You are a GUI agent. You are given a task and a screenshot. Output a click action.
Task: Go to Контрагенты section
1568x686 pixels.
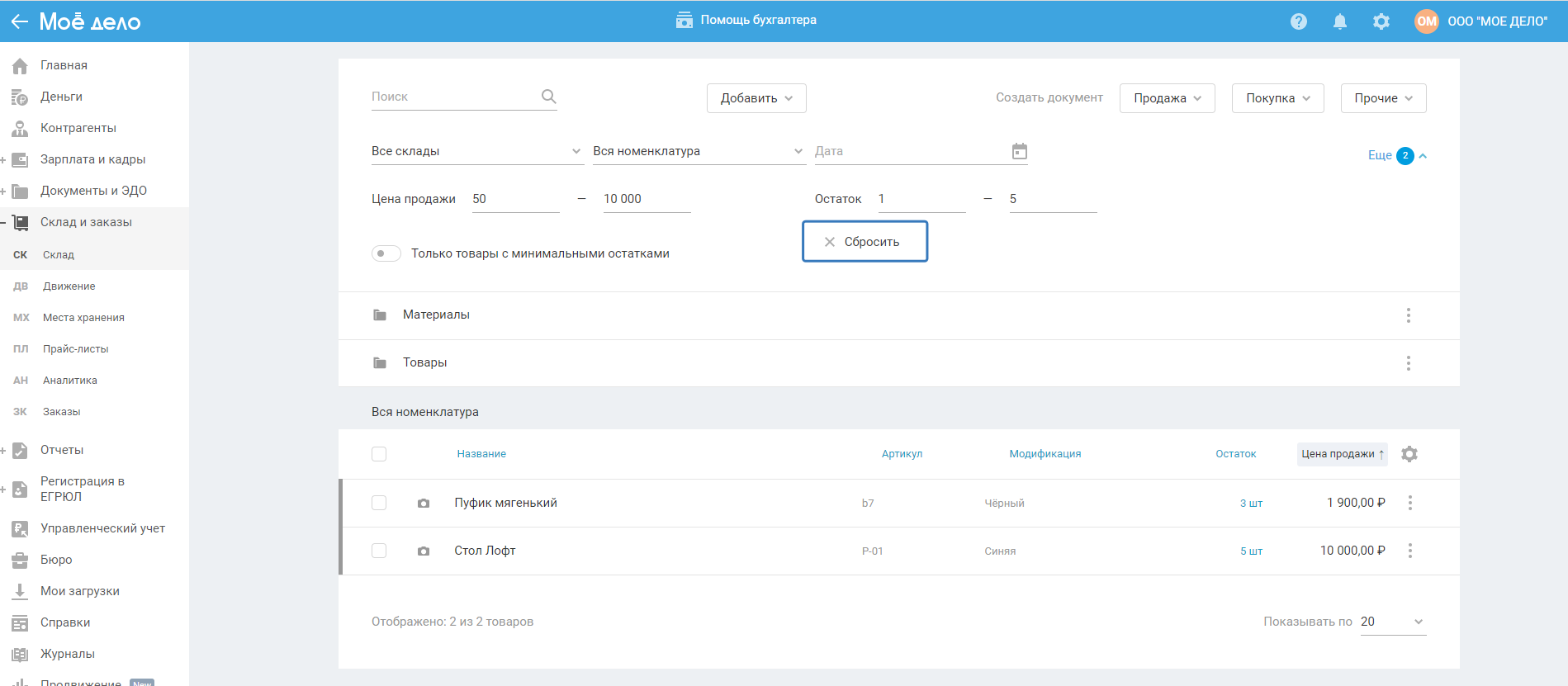point(78,128)
